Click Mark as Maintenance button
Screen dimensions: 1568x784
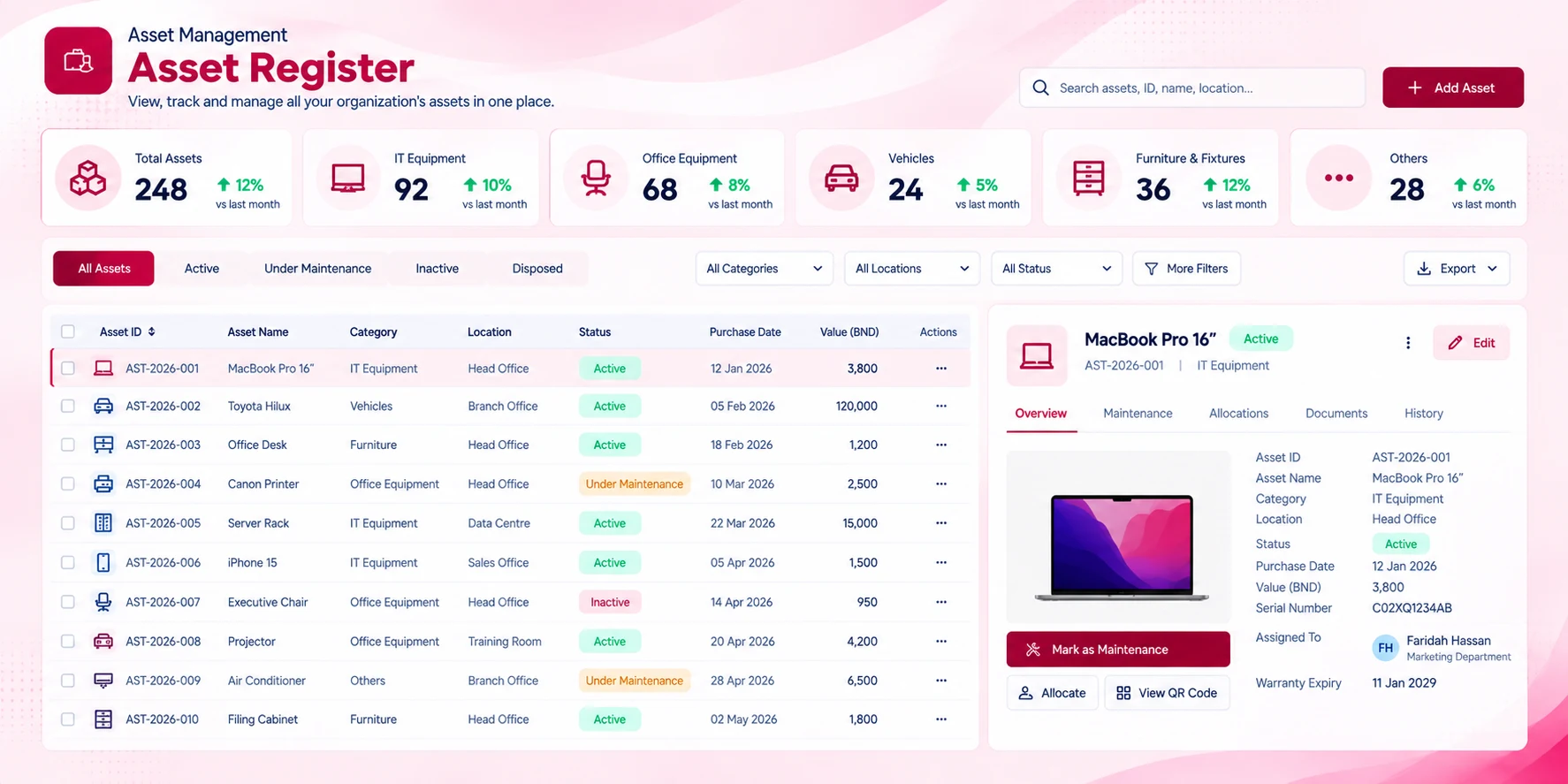click(1118, 650)
